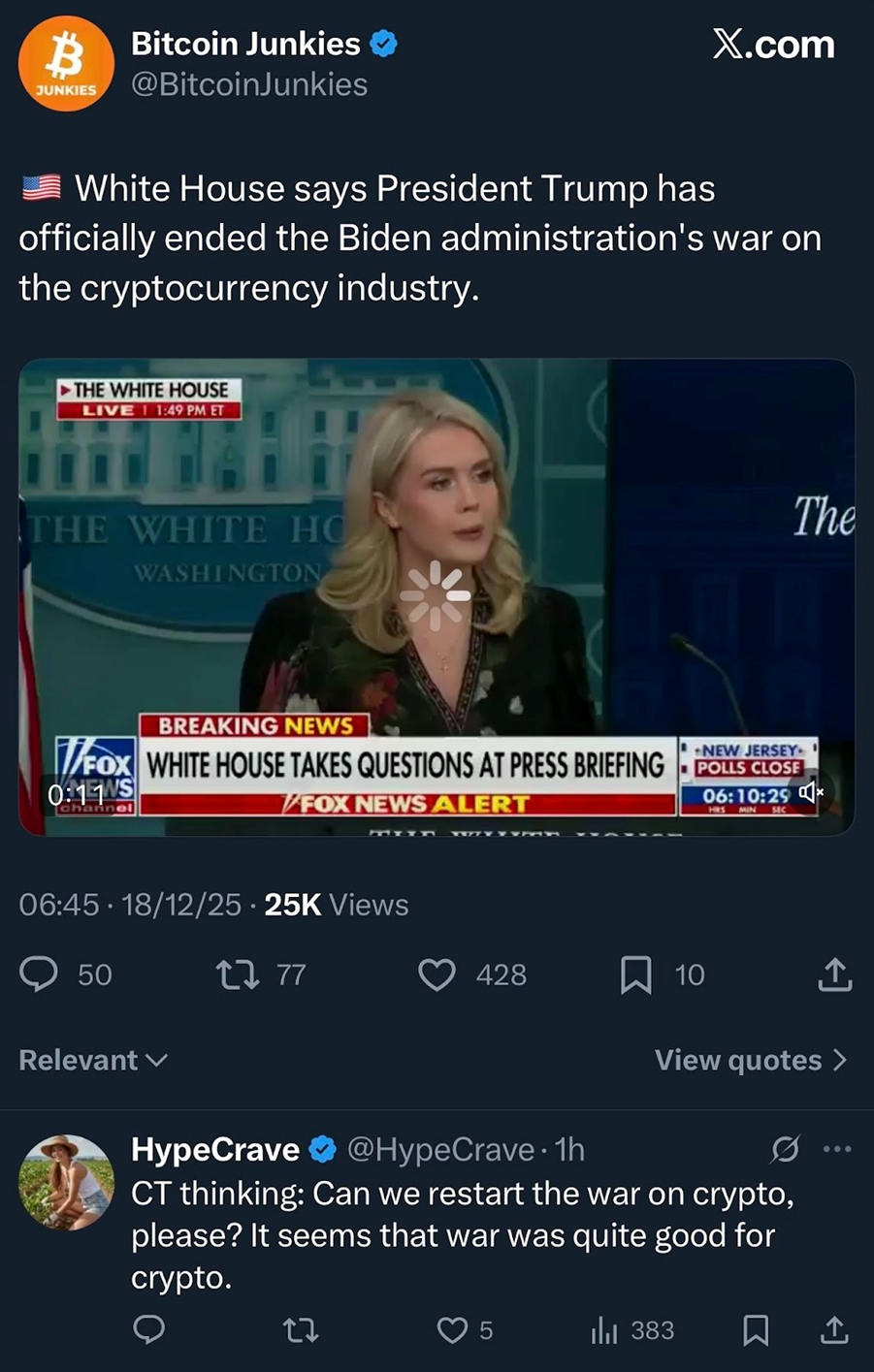The image size is (874, 1372).
Task: Reply to HypeCrave's comment
Action: tap(148, 1329)
